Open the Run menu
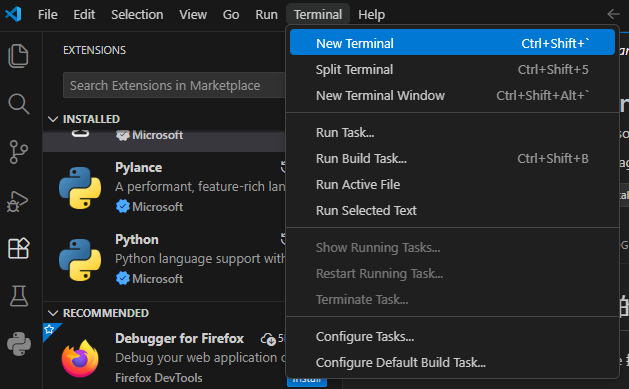The image size is (629, 389). (x=266, y=14)
